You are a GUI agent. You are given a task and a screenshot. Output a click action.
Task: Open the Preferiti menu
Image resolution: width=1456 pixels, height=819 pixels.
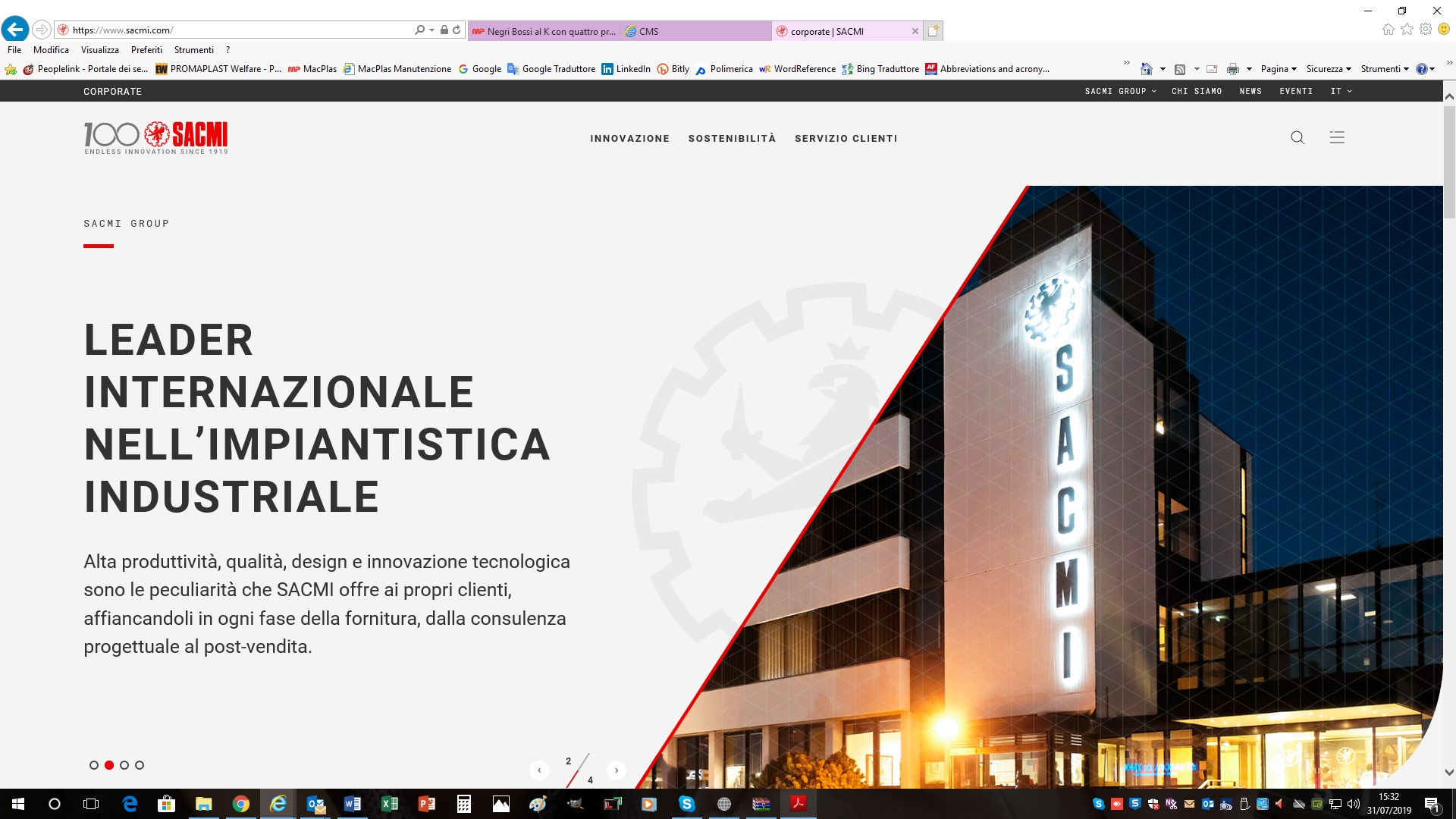(146, 50)
